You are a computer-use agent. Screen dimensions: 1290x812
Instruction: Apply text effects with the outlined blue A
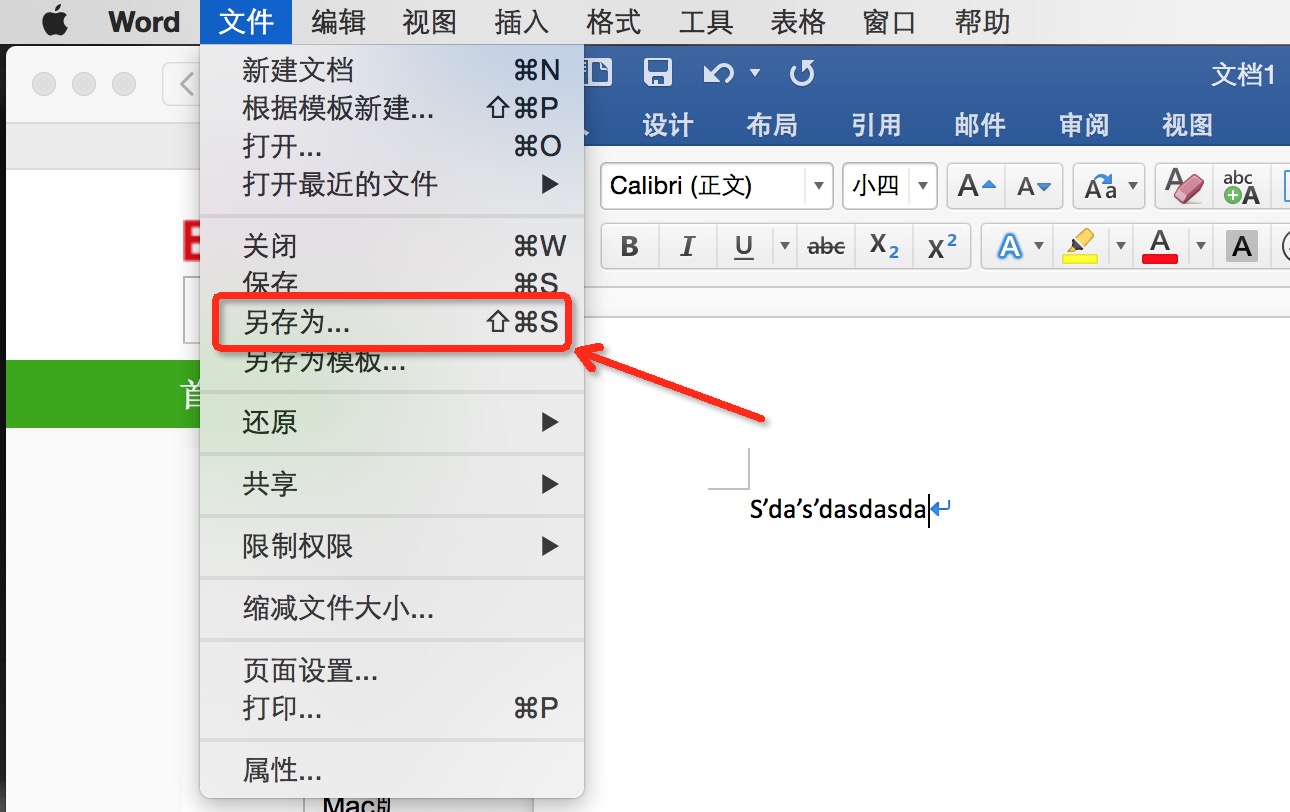[1010, 246]
